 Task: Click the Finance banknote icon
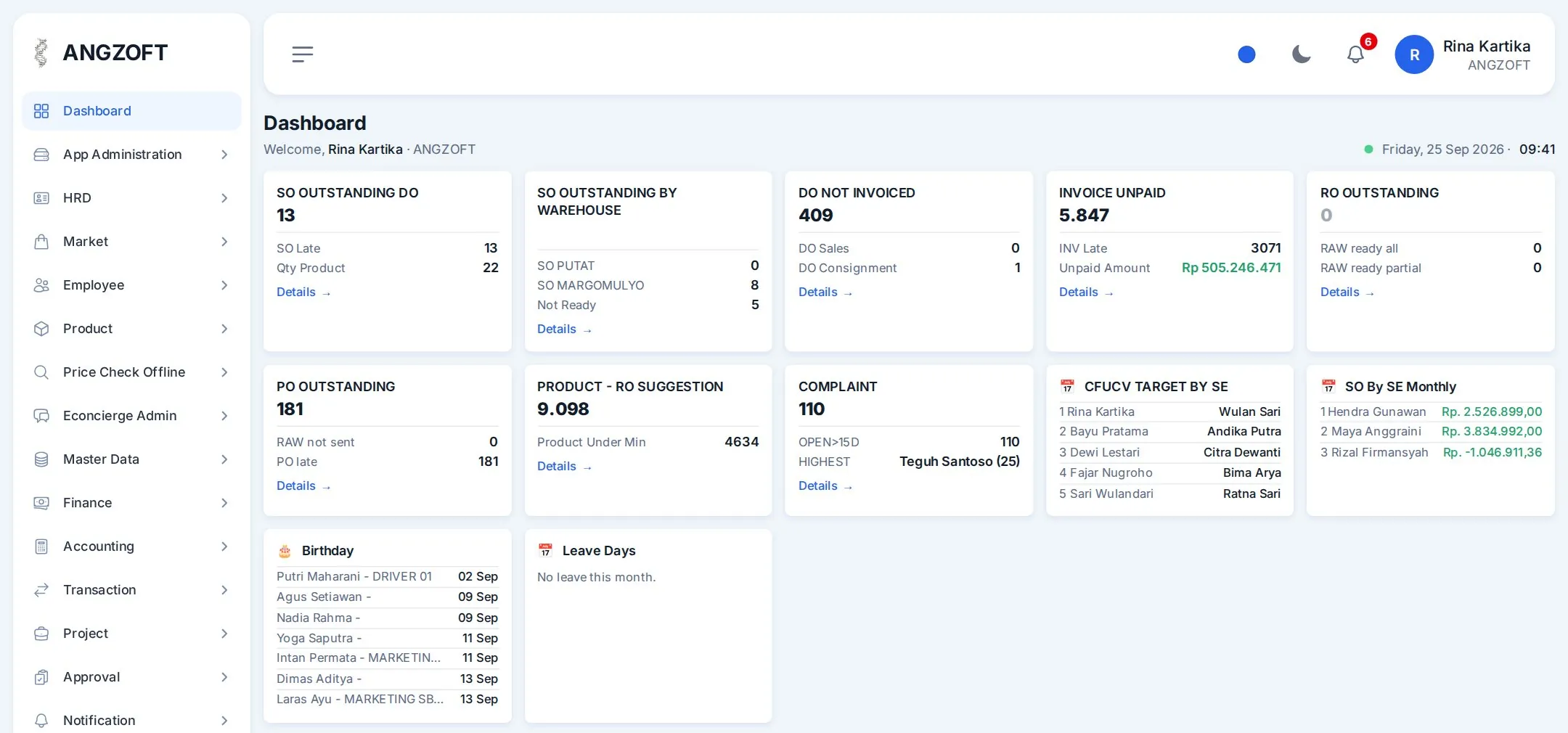[x=41, y=503]
